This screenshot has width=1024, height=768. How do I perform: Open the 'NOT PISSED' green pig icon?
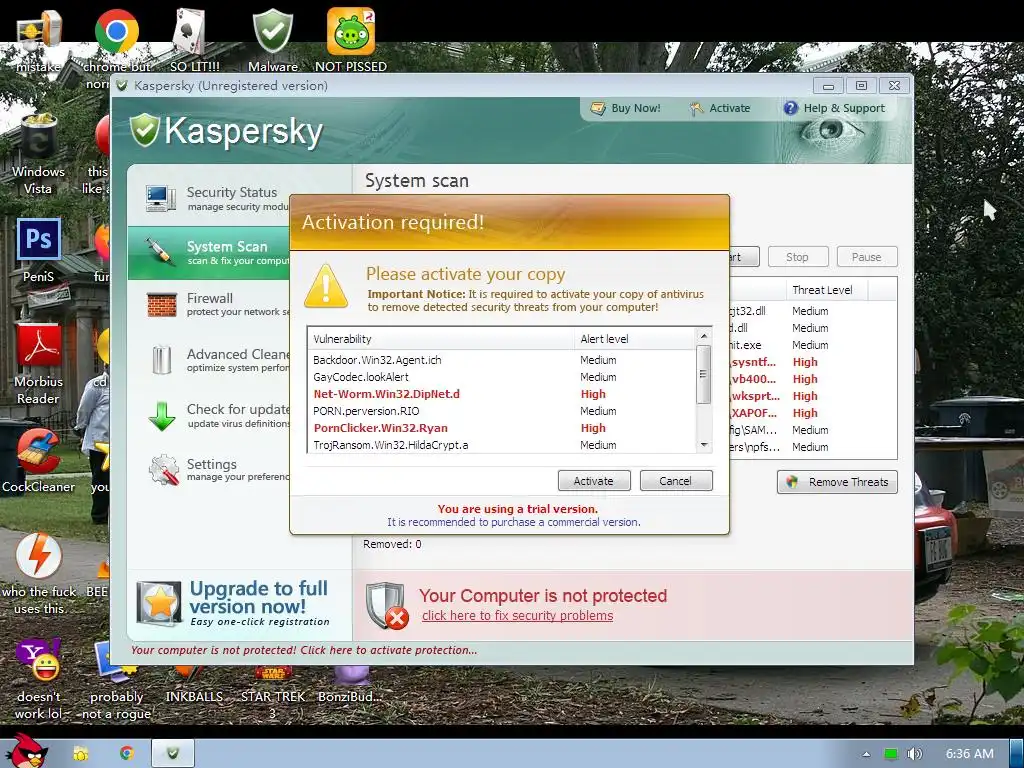tap(351, 31)
